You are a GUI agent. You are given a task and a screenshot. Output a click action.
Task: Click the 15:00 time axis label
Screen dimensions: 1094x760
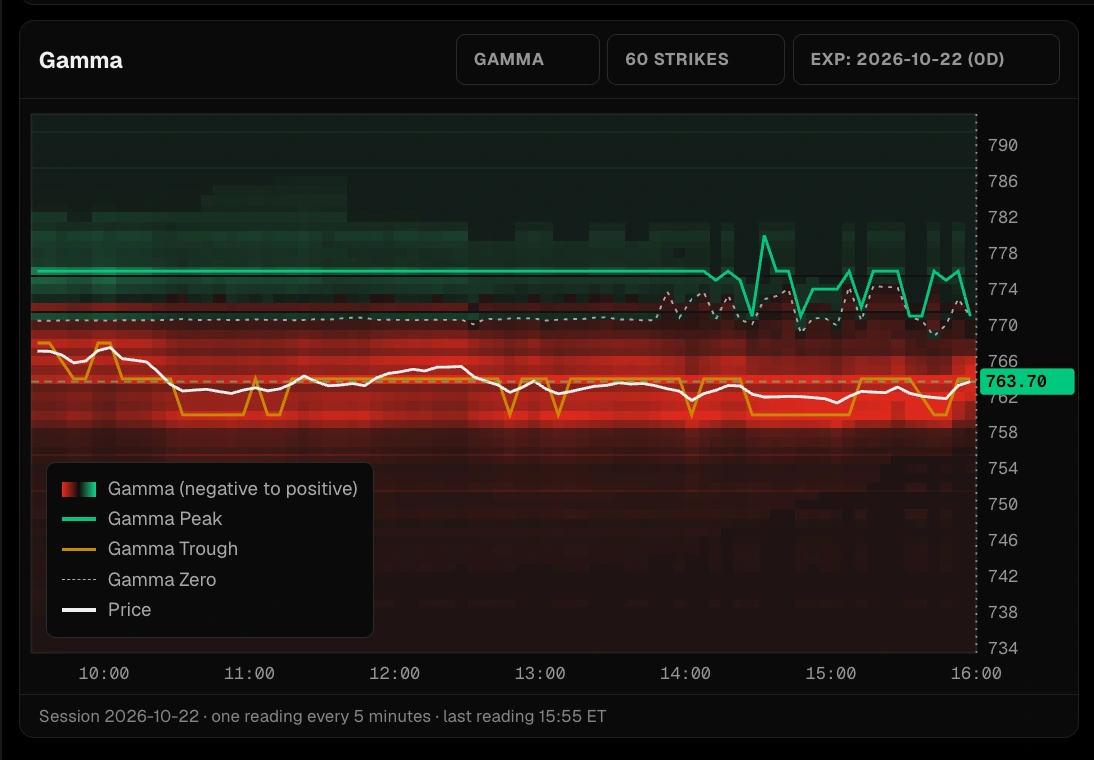coord(830,673)
